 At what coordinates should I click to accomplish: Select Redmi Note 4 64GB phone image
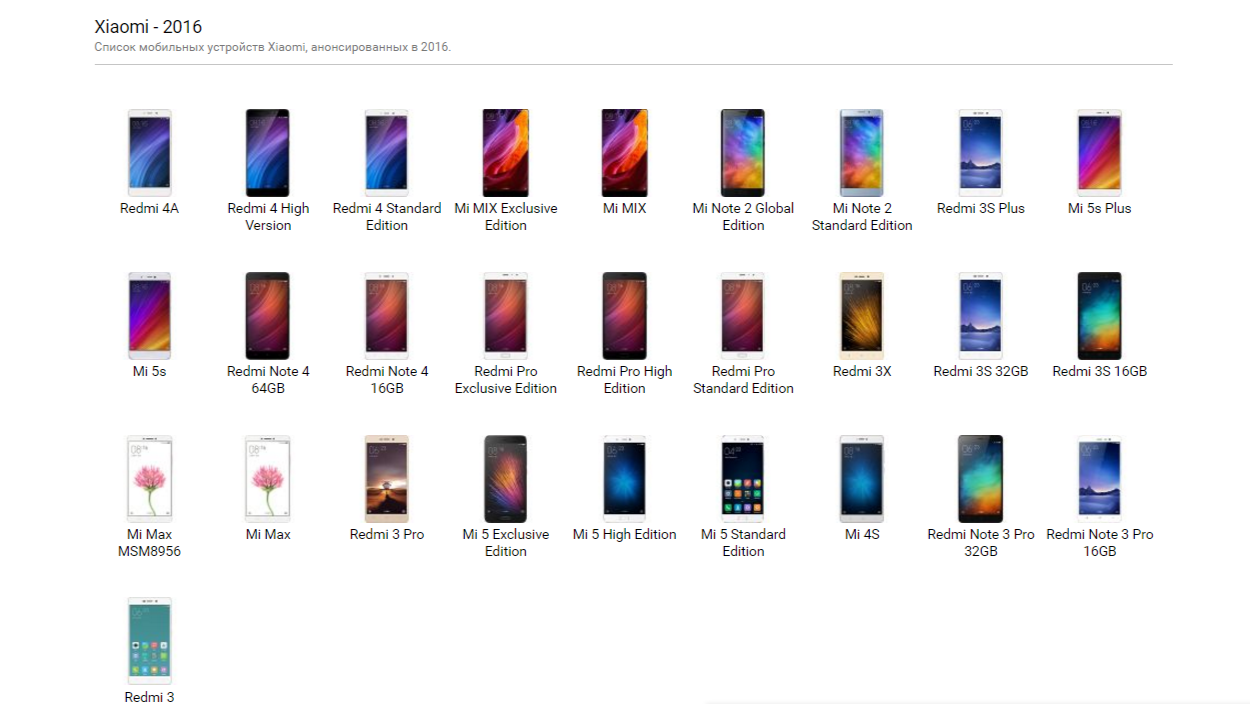[268, 316]
